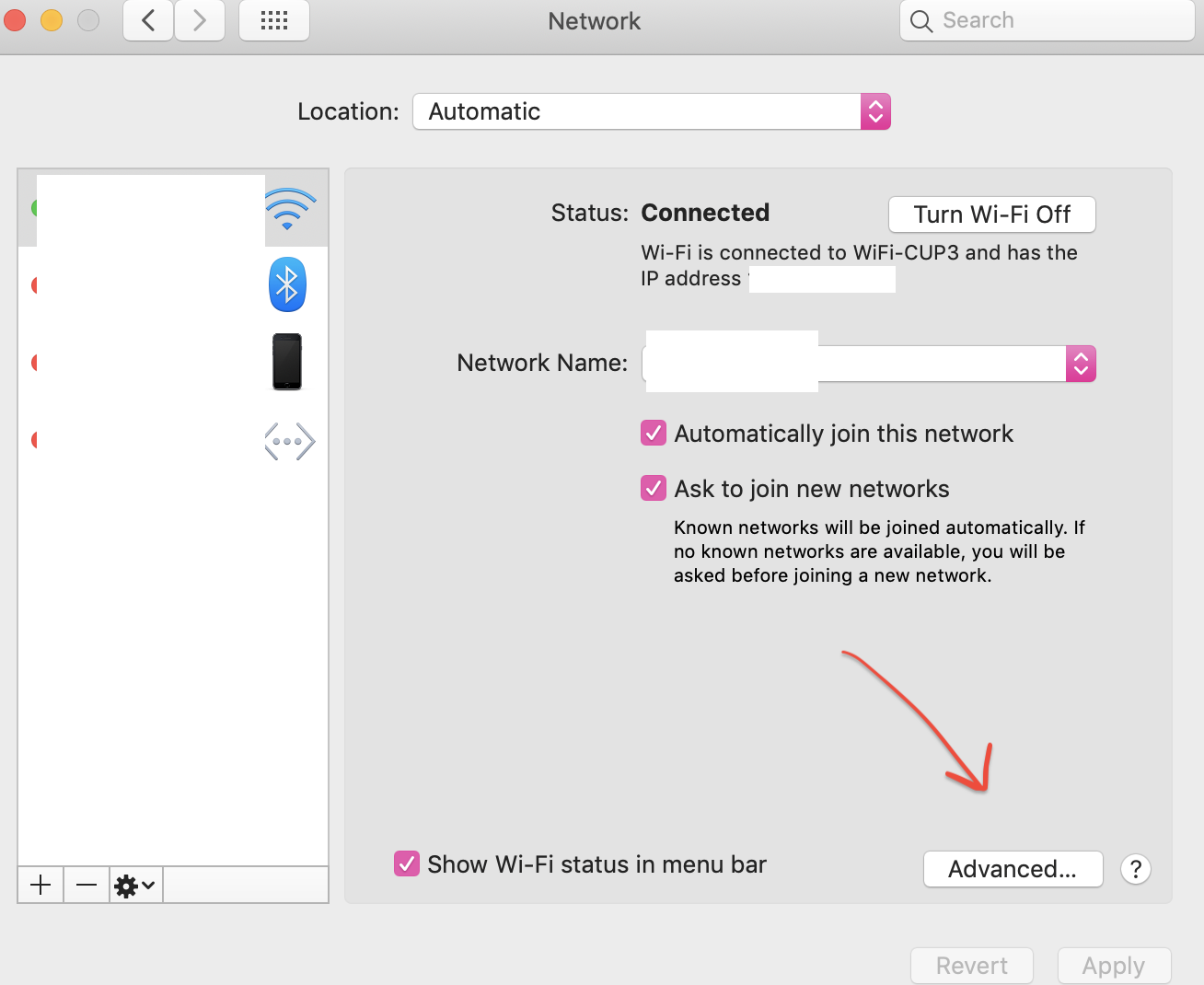Image resolution: width=1204 pixels, height=985 pixels.
Task: Show all preferences grid button
Action: 274,20
